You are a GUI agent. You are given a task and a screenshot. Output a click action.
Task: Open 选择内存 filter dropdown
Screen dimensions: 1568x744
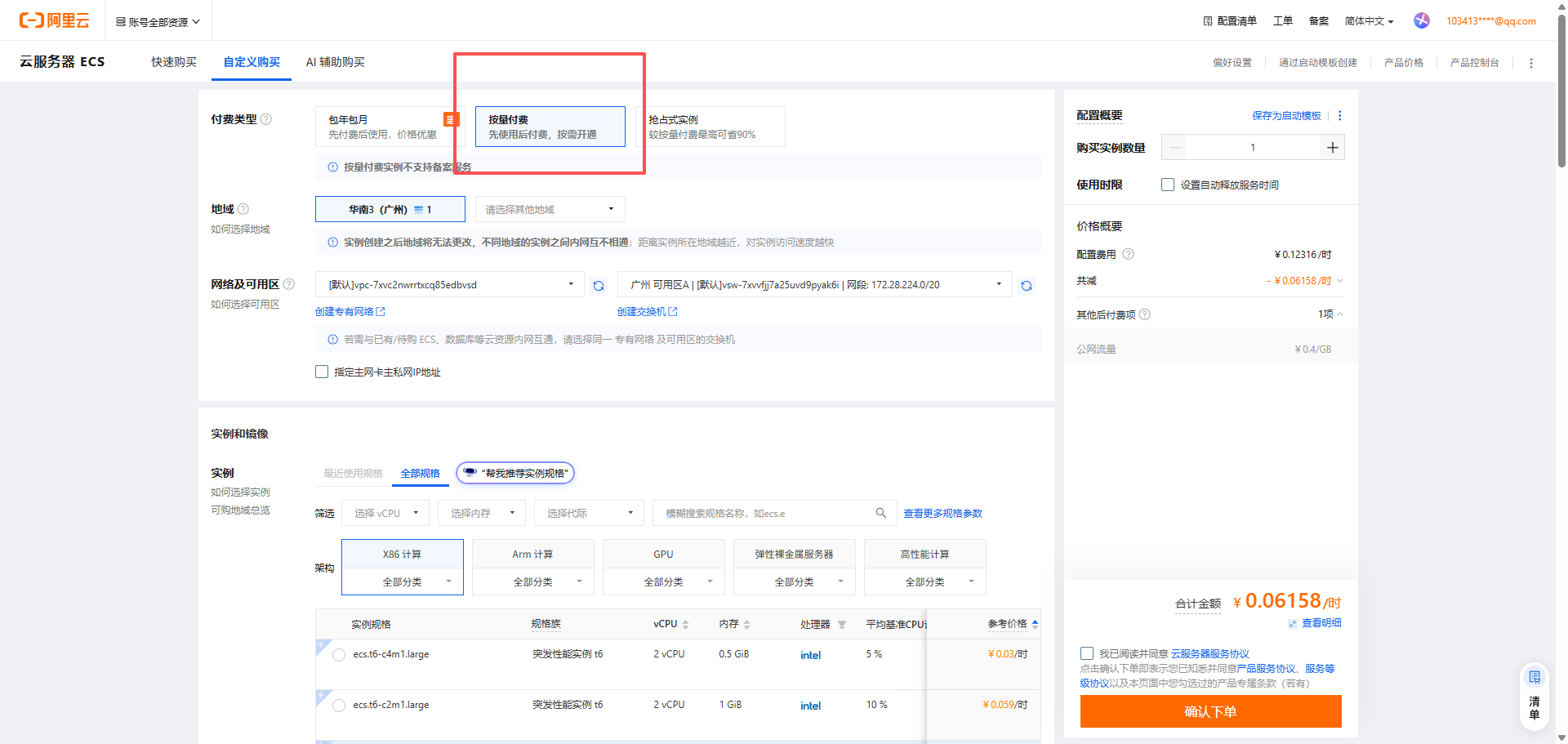coord(482,513)
